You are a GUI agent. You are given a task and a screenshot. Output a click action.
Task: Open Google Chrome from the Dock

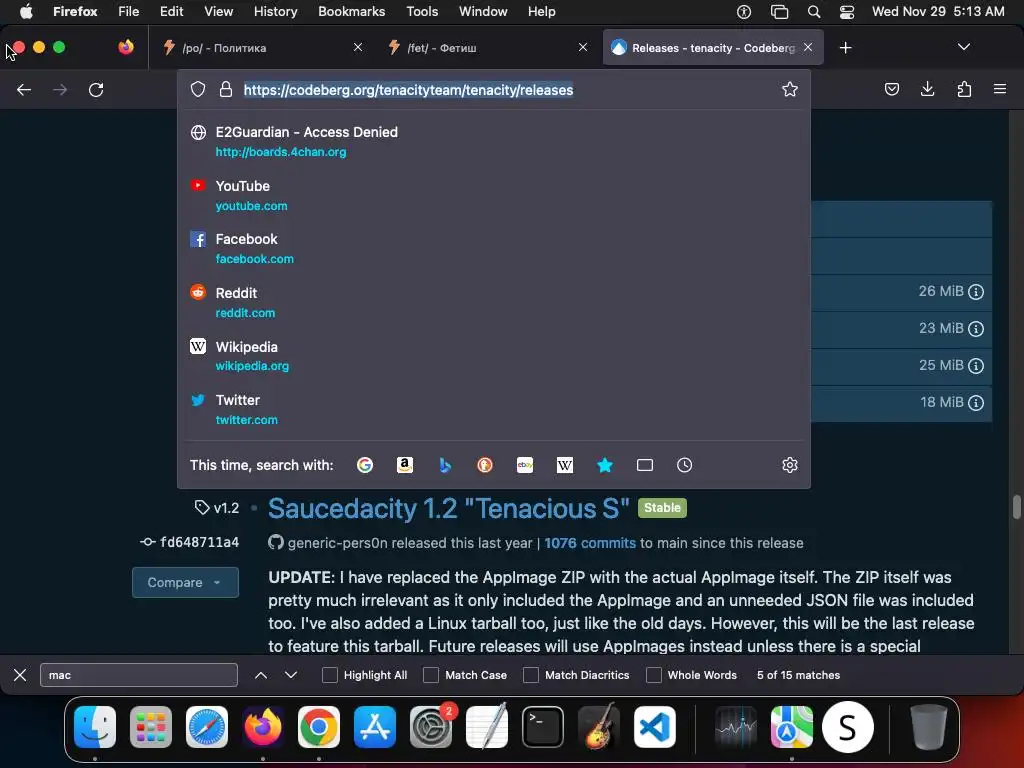tap(319, 727)
